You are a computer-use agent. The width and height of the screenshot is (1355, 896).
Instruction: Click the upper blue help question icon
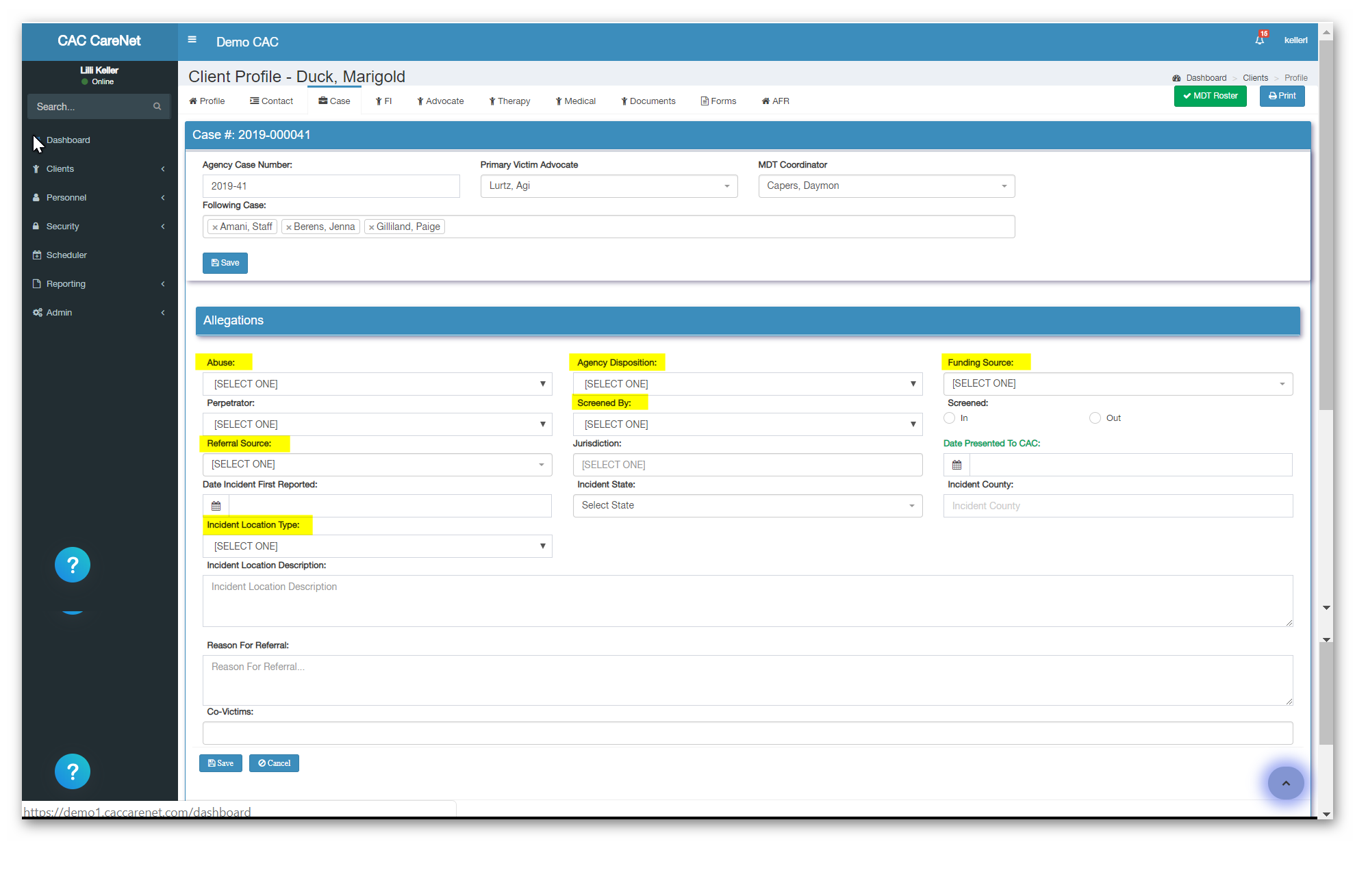pos(73,565)
